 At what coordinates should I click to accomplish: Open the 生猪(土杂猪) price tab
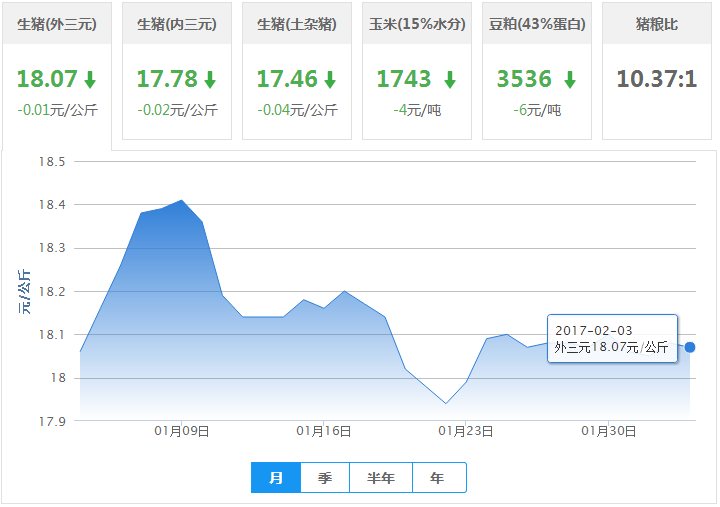[x=297, y=24]
